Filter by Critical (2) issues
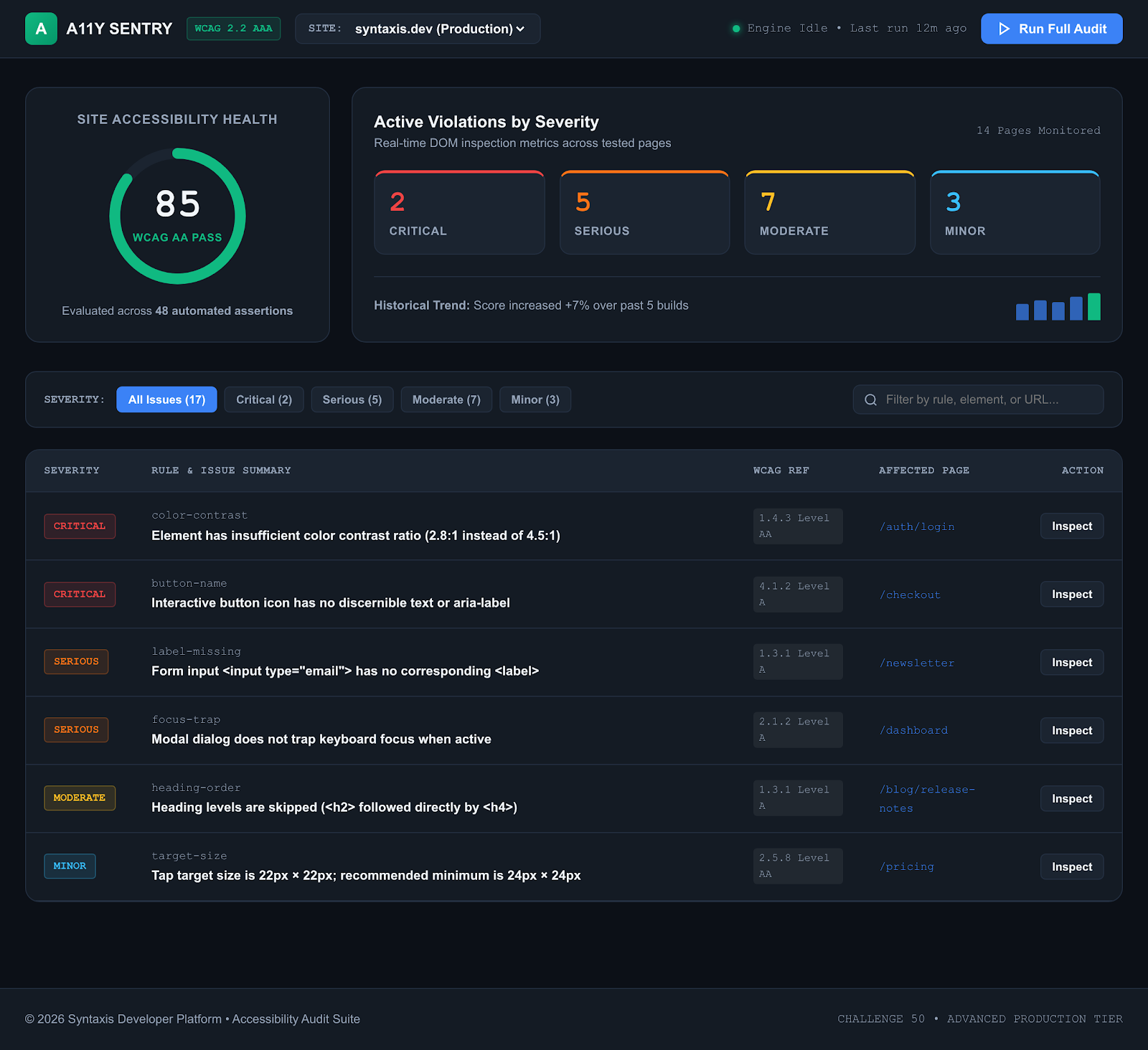 pyautogui.click(x=264, y=400)
